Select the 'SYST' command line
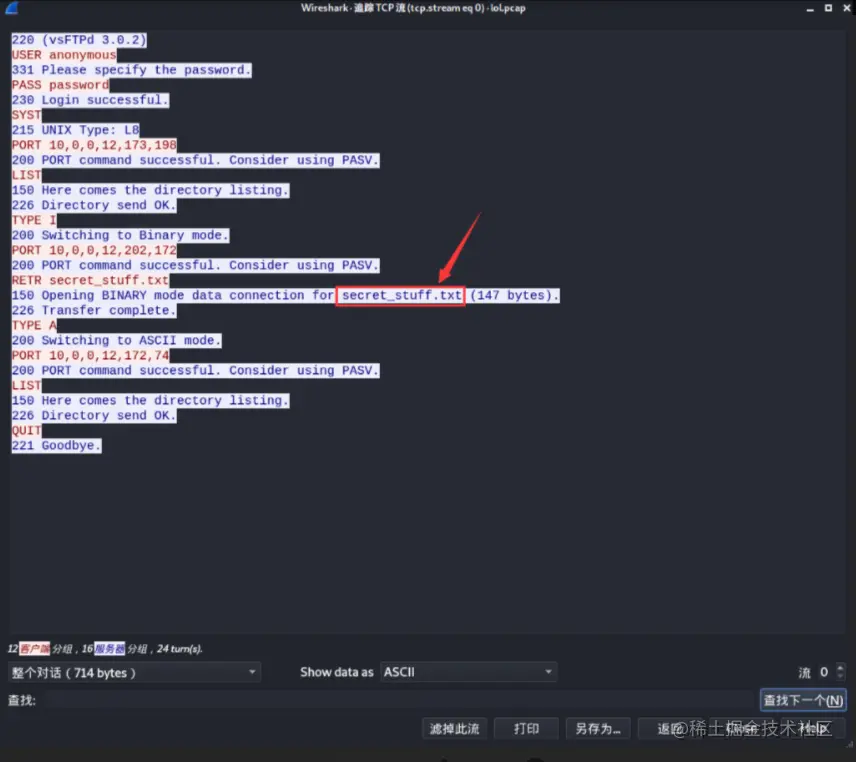This screenshot has width=856, height=762. pos(26,115)
